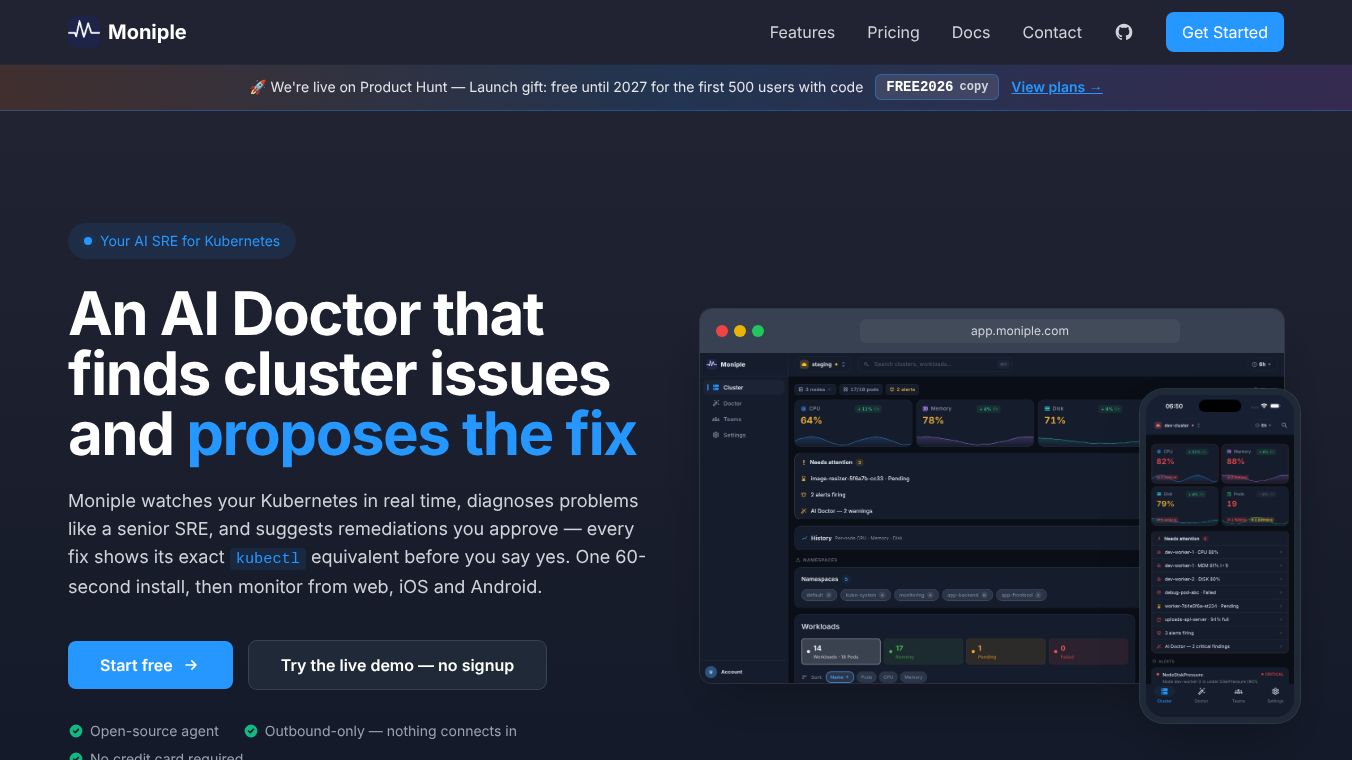
Task: Open dev-cluster selector in phone preview
Action: (x=1176, y=425)
